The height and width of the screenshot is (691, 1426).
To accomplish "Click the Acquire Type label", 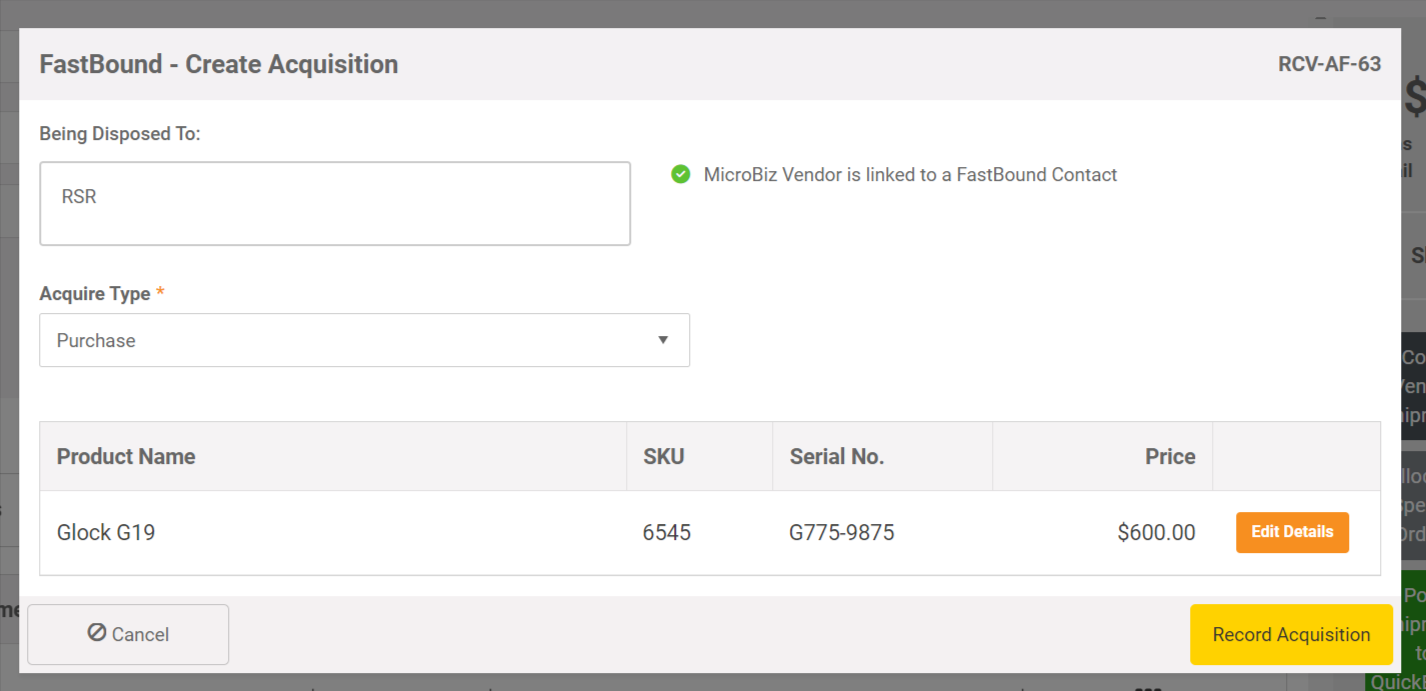I will (x=95, y=294).
